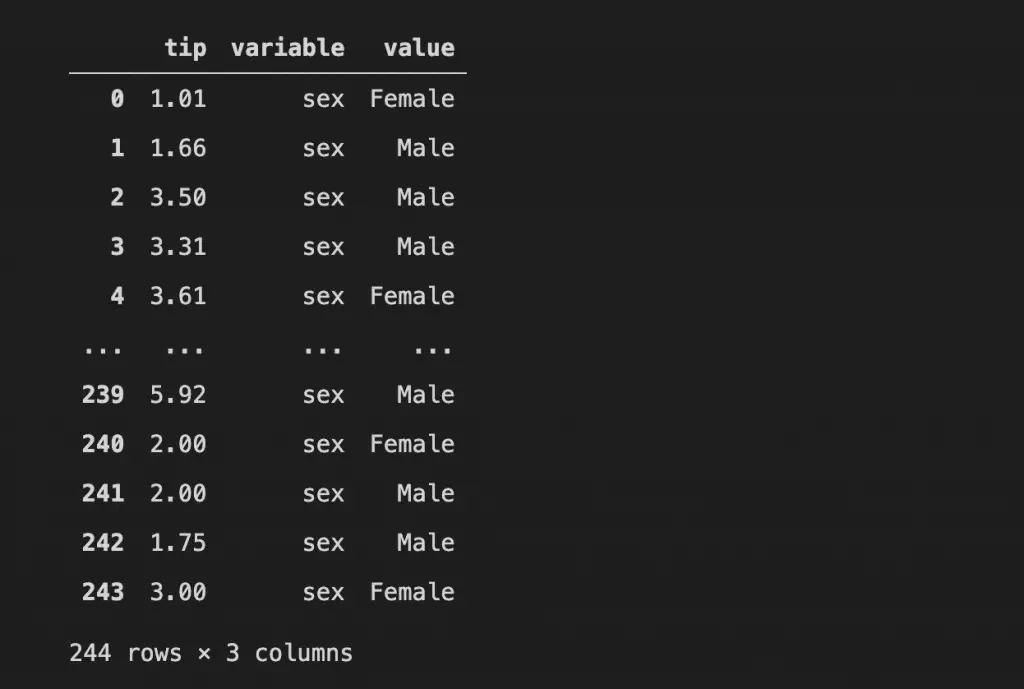Screen dimensions: 1024x689
Task: Click the tip column header
Action: point(185,48)
